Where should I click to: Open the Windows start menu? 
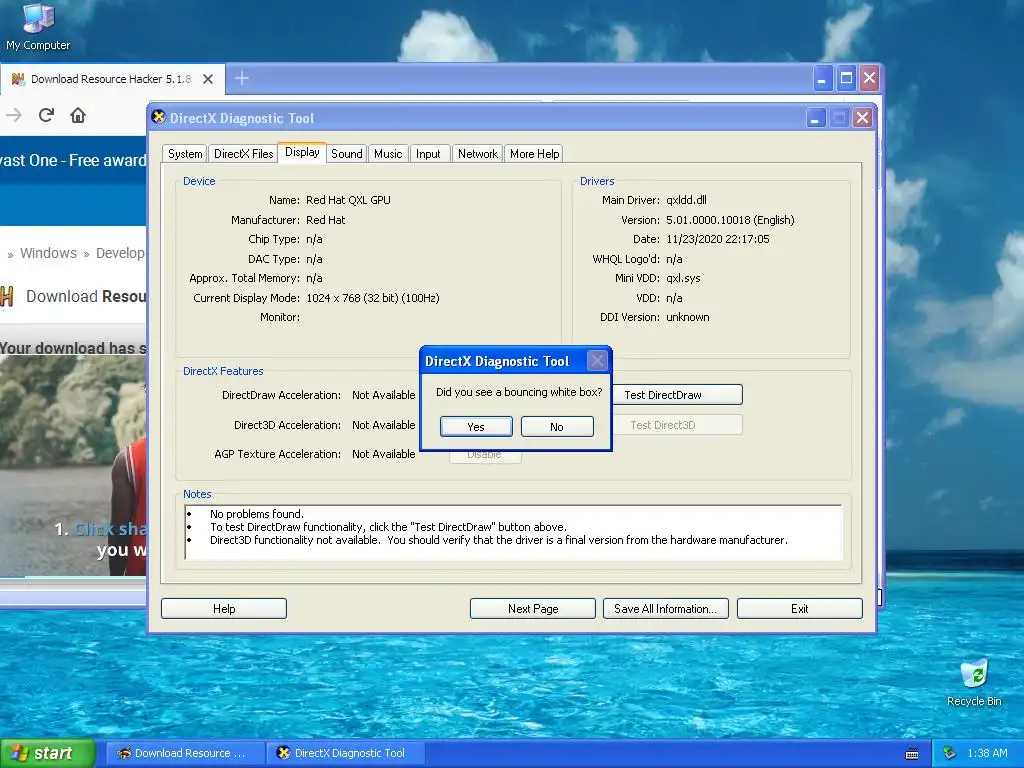pos(48,753)
